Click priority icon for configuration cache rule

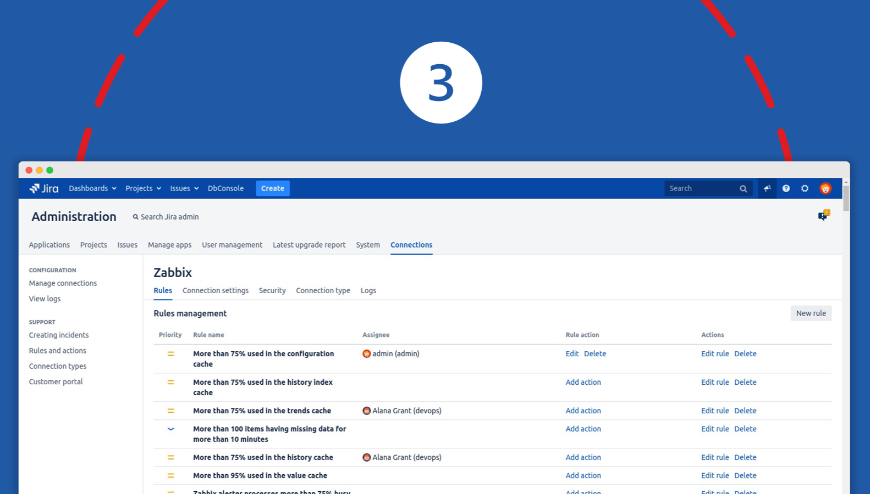pos(170,354)
